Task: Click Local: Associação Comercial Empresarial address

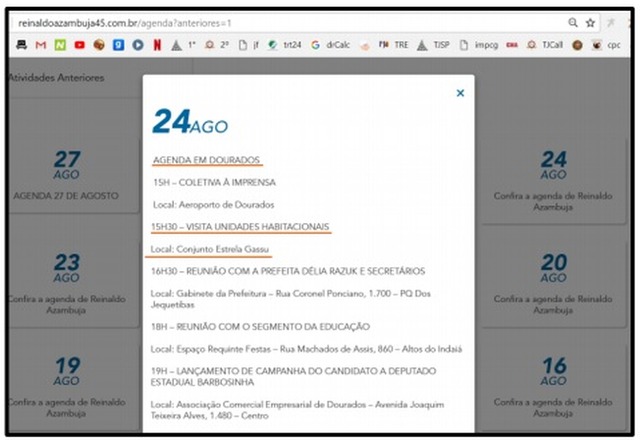Action: tap(297, 410)
